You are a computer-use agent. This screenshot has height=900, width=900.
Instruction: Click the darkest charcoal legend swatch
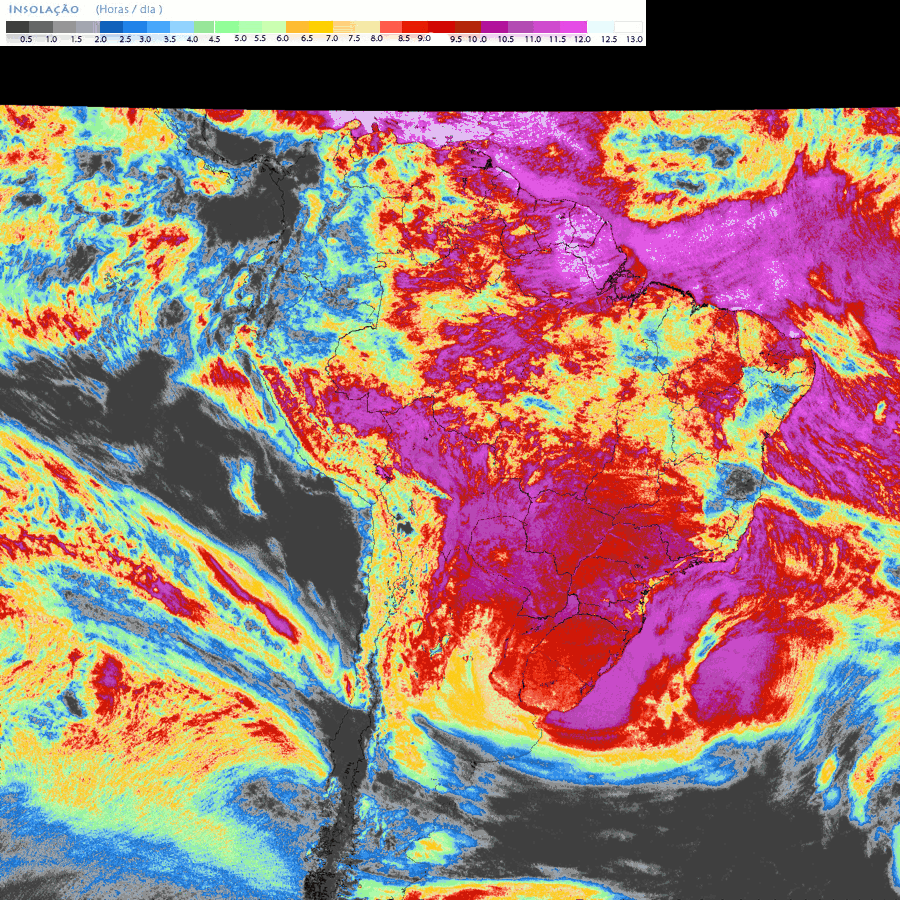coord(17,27)
